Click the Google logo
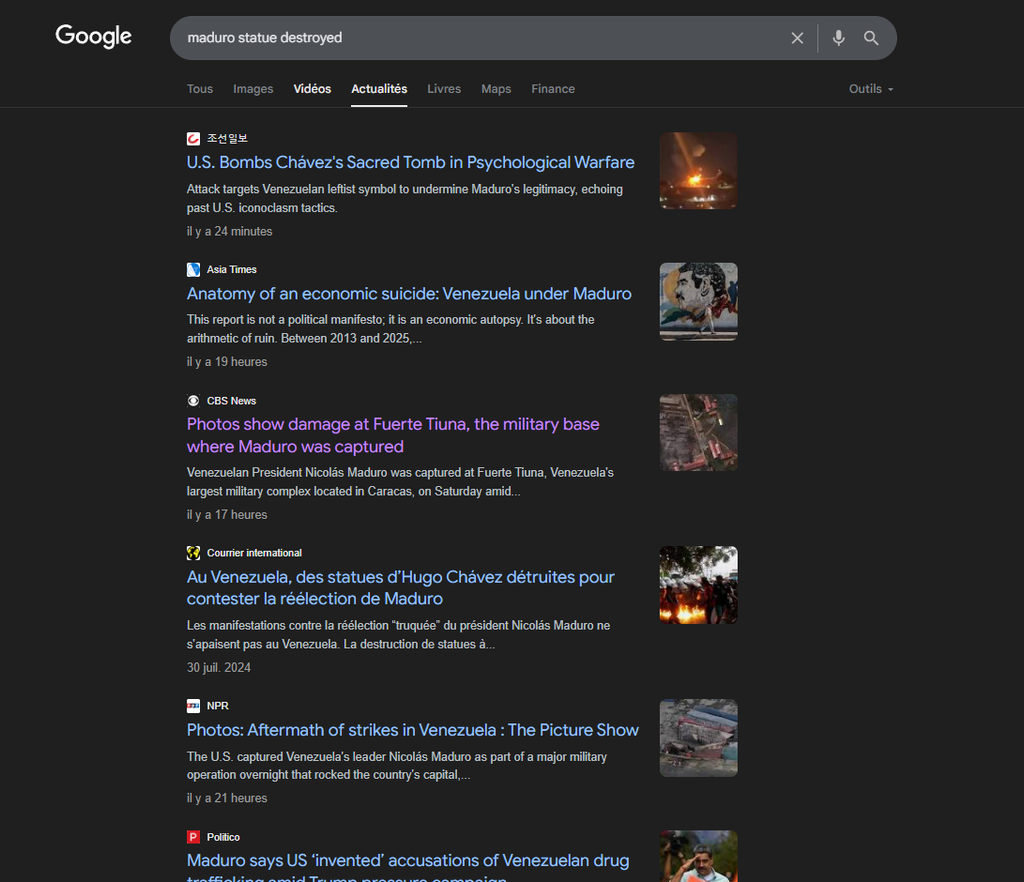Image resolution: width=1024 pixels, height=882 pixels. pos(93,37)
